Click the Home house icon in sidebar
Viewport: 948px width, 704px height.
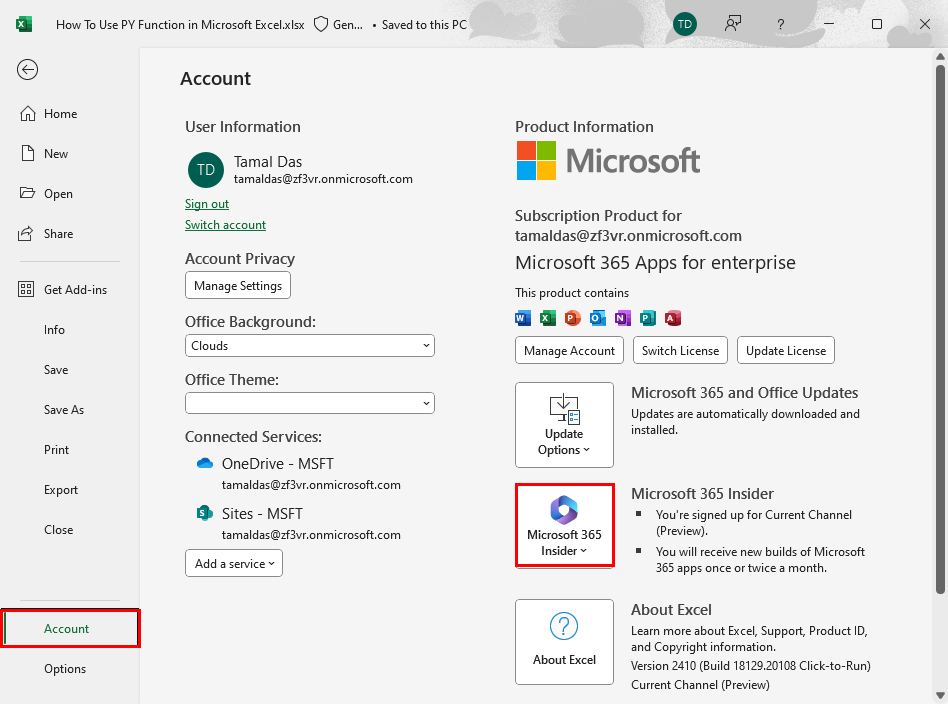coord(28,114)
